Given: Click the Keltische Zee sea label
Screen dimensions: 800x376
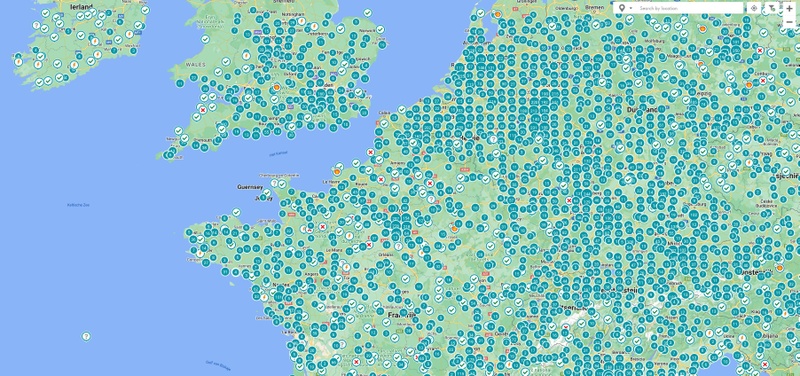Looking at the screenshot, I should 79,205.
